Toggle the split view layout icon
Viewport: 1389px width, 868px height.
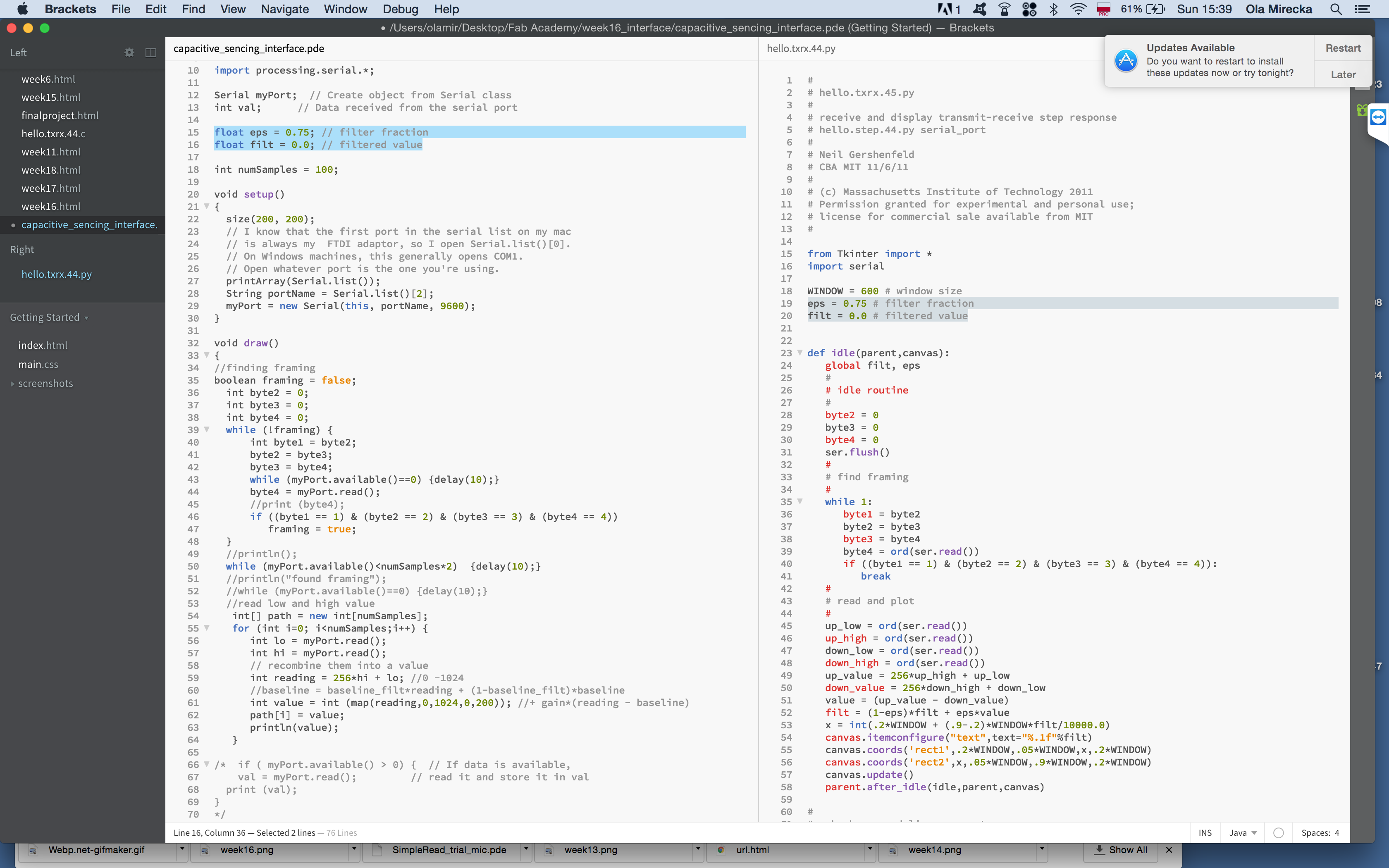click(151, 52)
